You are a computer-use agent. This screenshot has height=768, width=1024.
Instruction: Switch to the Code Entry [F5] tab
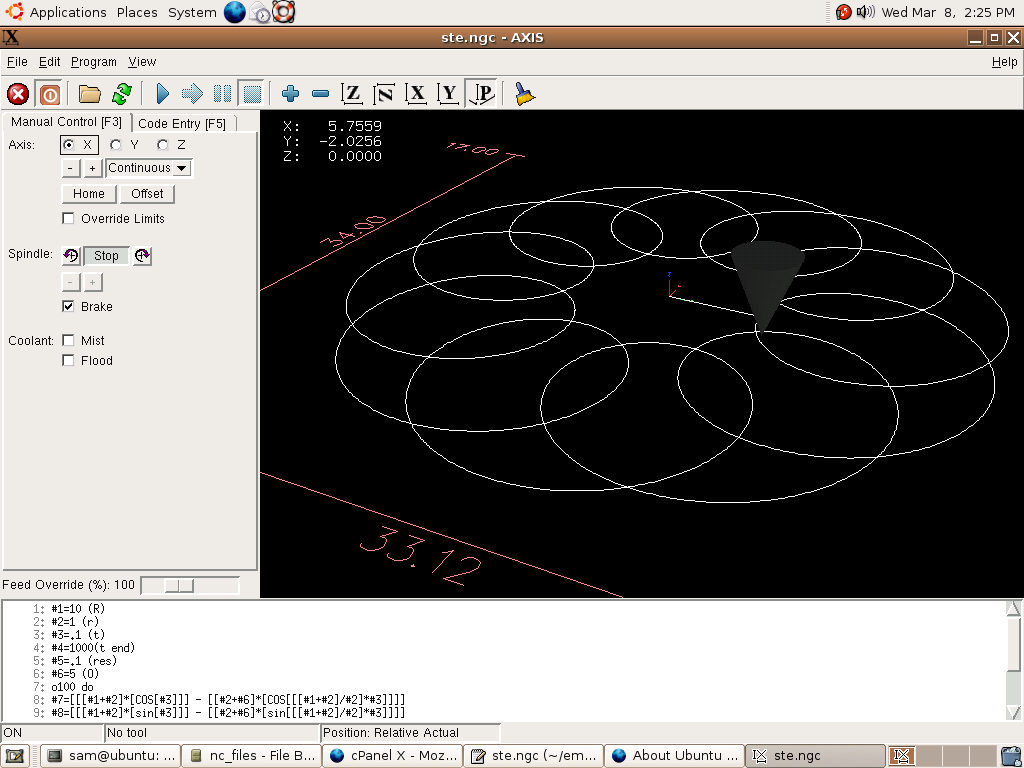coord(182,123)
